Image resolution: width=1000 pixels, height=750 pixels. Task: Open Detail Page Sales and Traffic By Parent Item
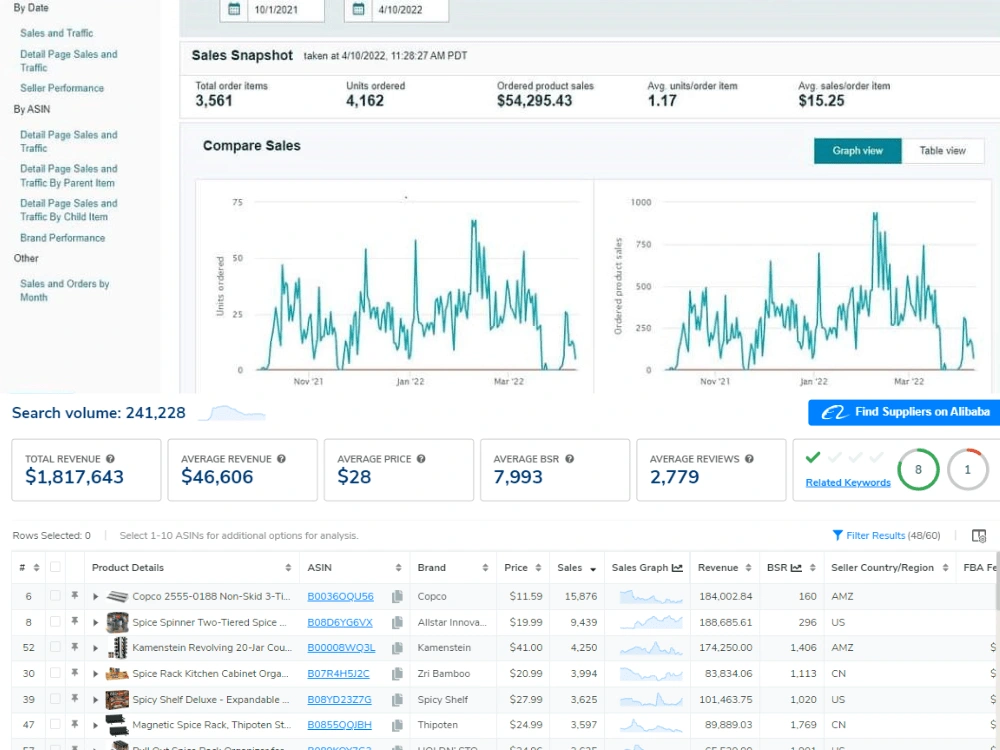68,175
